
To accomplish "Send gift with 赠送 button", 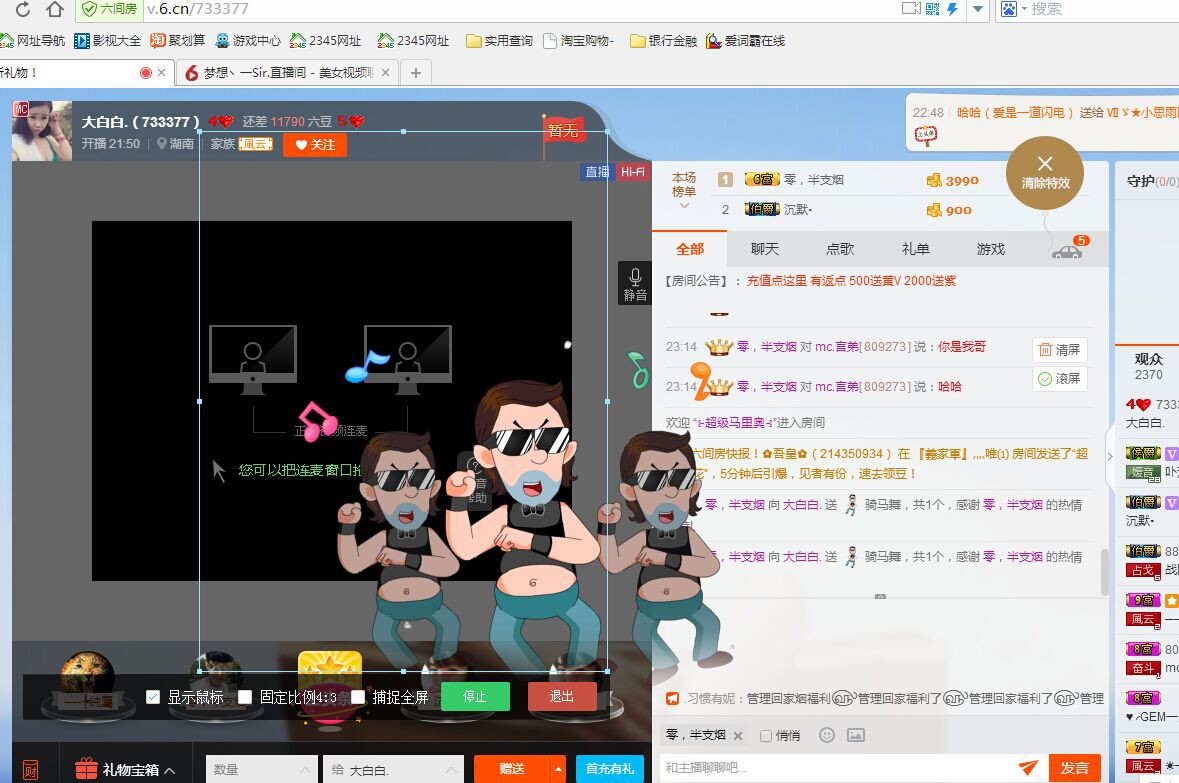I will [x=512, y=769].
